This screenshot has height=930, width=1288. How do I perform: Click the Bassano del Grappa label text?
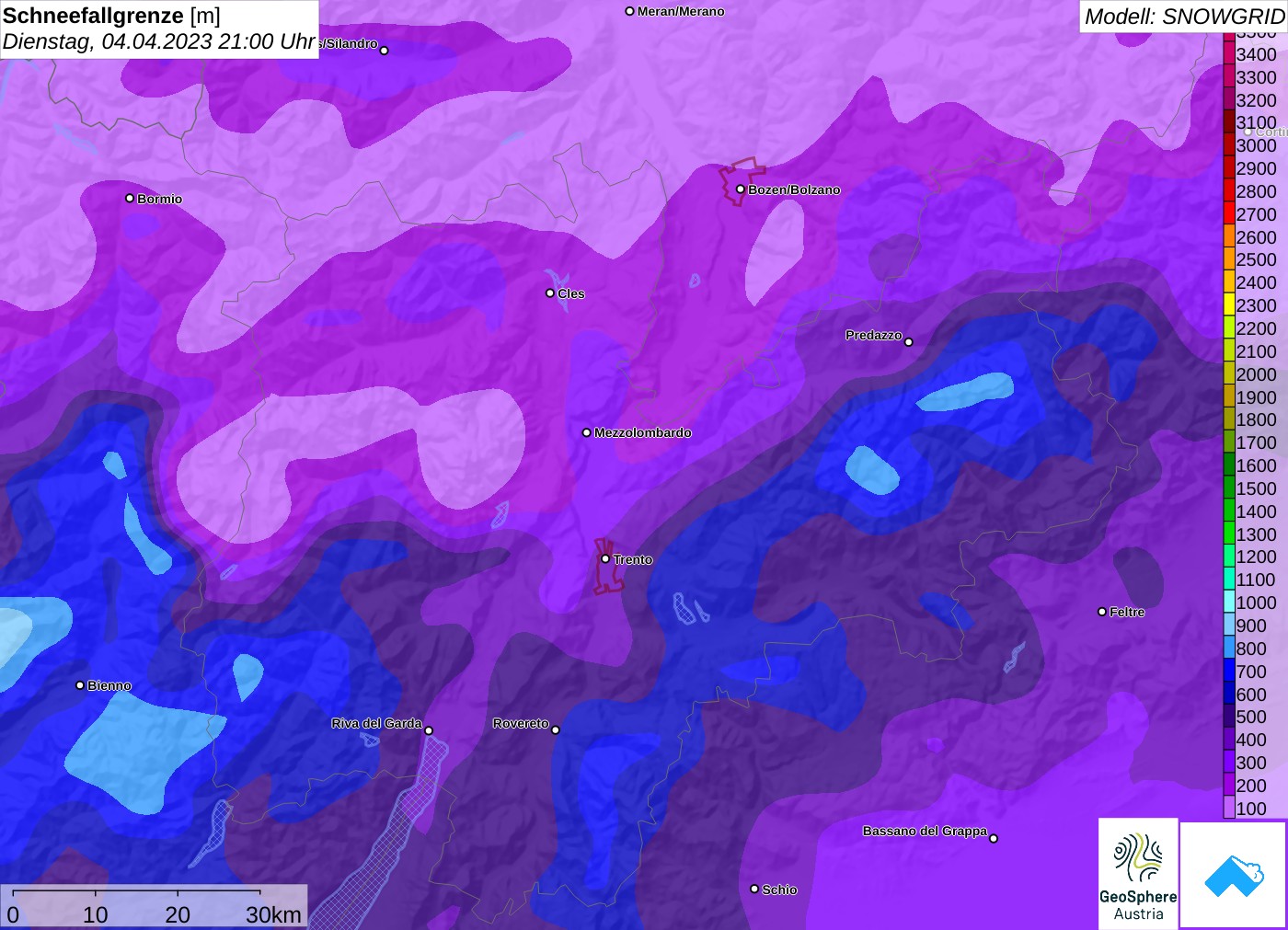tap(925, 831)
